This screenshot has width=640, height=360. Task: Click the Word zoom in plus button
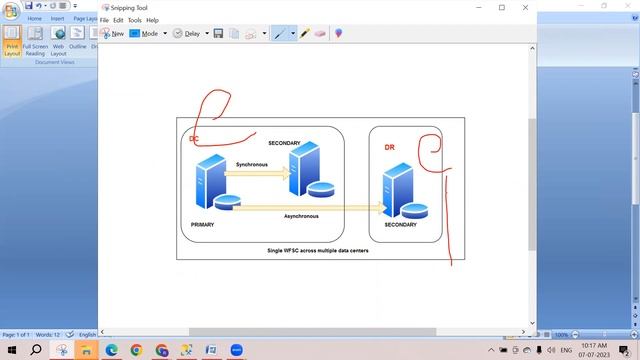(634, 335)
